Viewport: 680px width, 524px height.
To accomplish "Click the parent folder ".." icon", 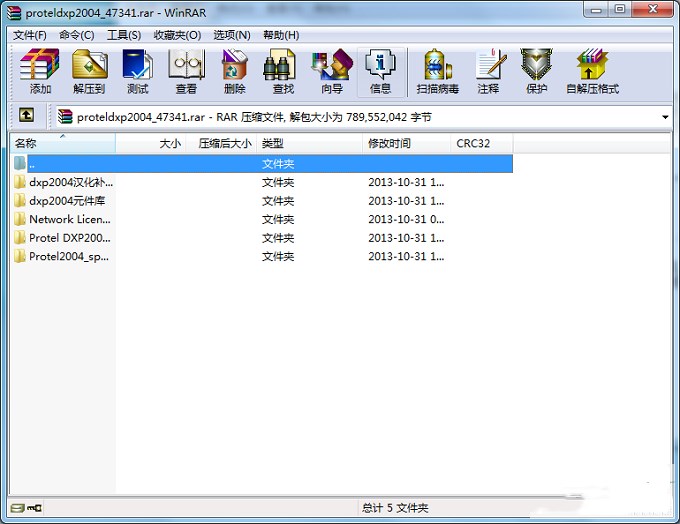I will [20, 163].
